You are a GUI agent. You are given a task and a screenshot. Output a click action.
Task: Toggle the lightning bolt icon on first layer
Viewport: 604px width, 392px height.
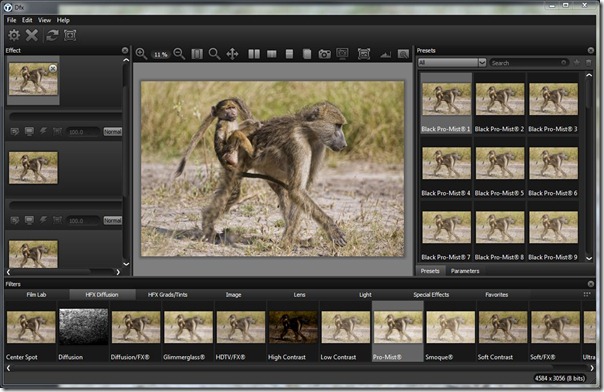(43, 131)
